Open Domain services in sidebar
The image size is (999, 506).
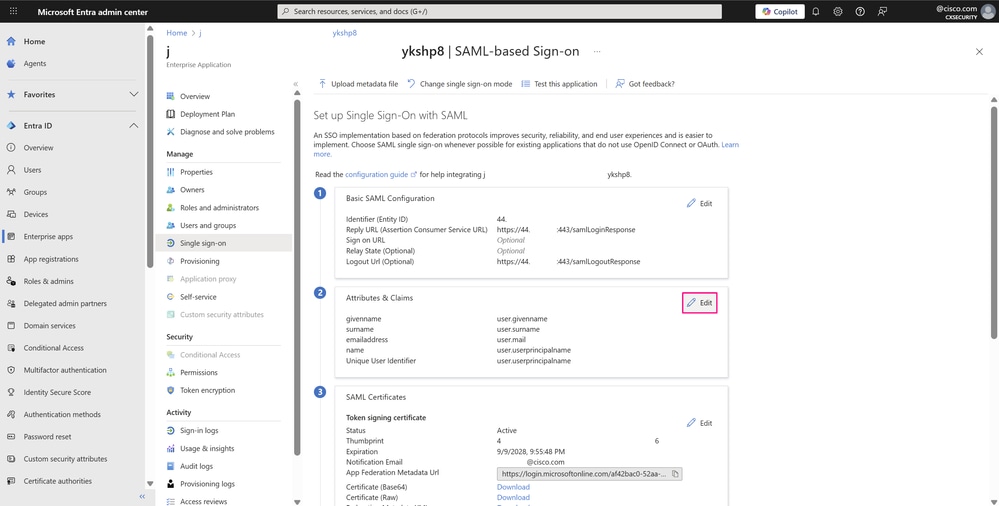(x=49, y=326)
